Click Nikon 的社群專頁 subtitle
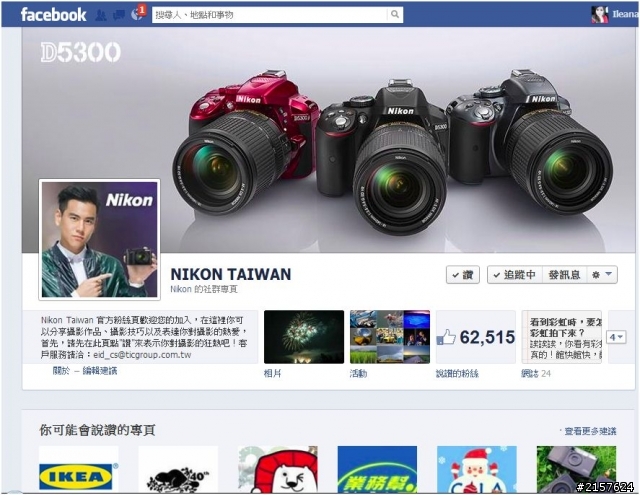This screenshot has width=640, height=495. click(x=204, y=289)
